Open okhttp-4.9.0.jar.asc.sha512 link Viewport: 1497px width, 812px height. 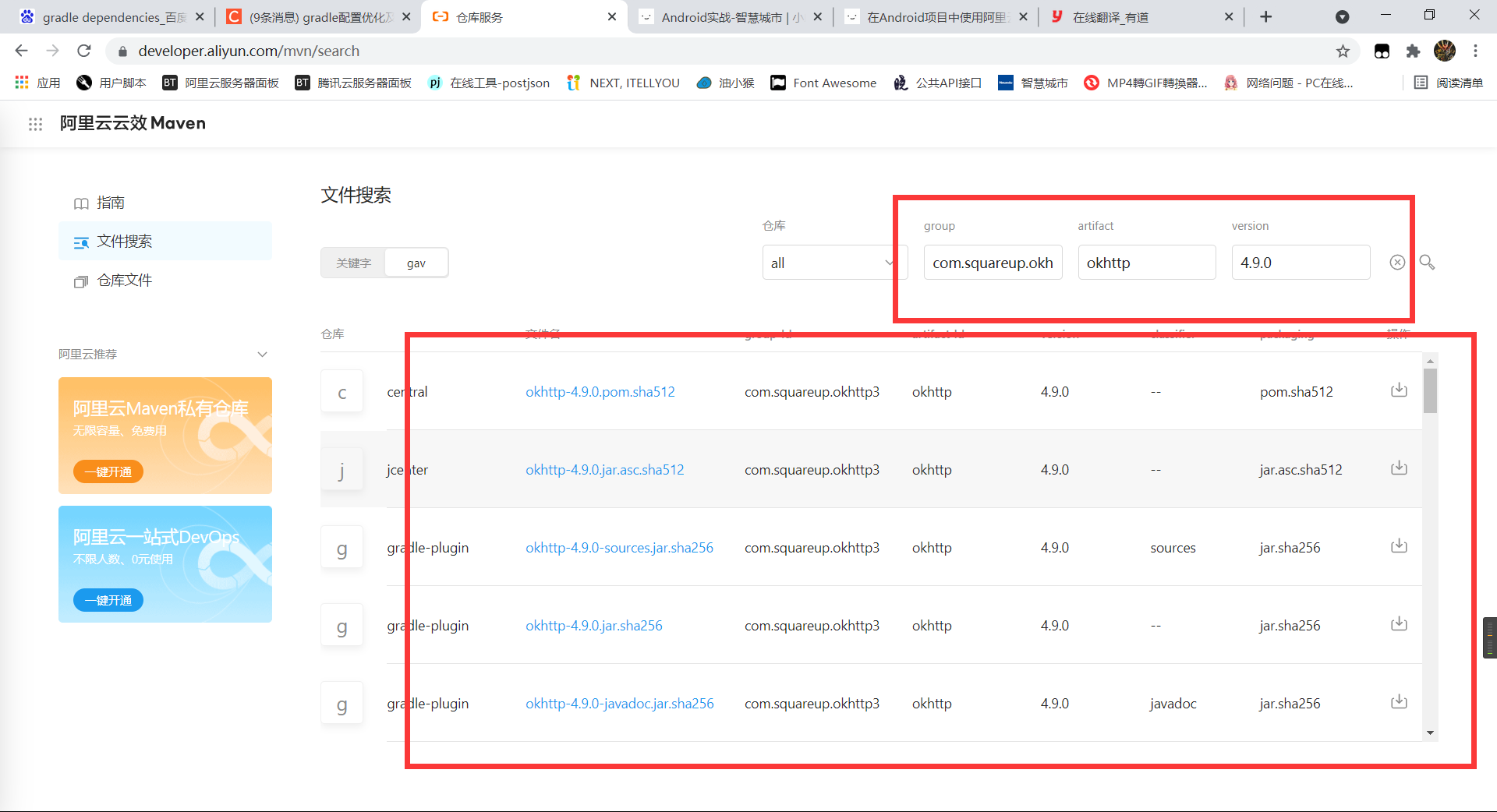coord(604,470)
